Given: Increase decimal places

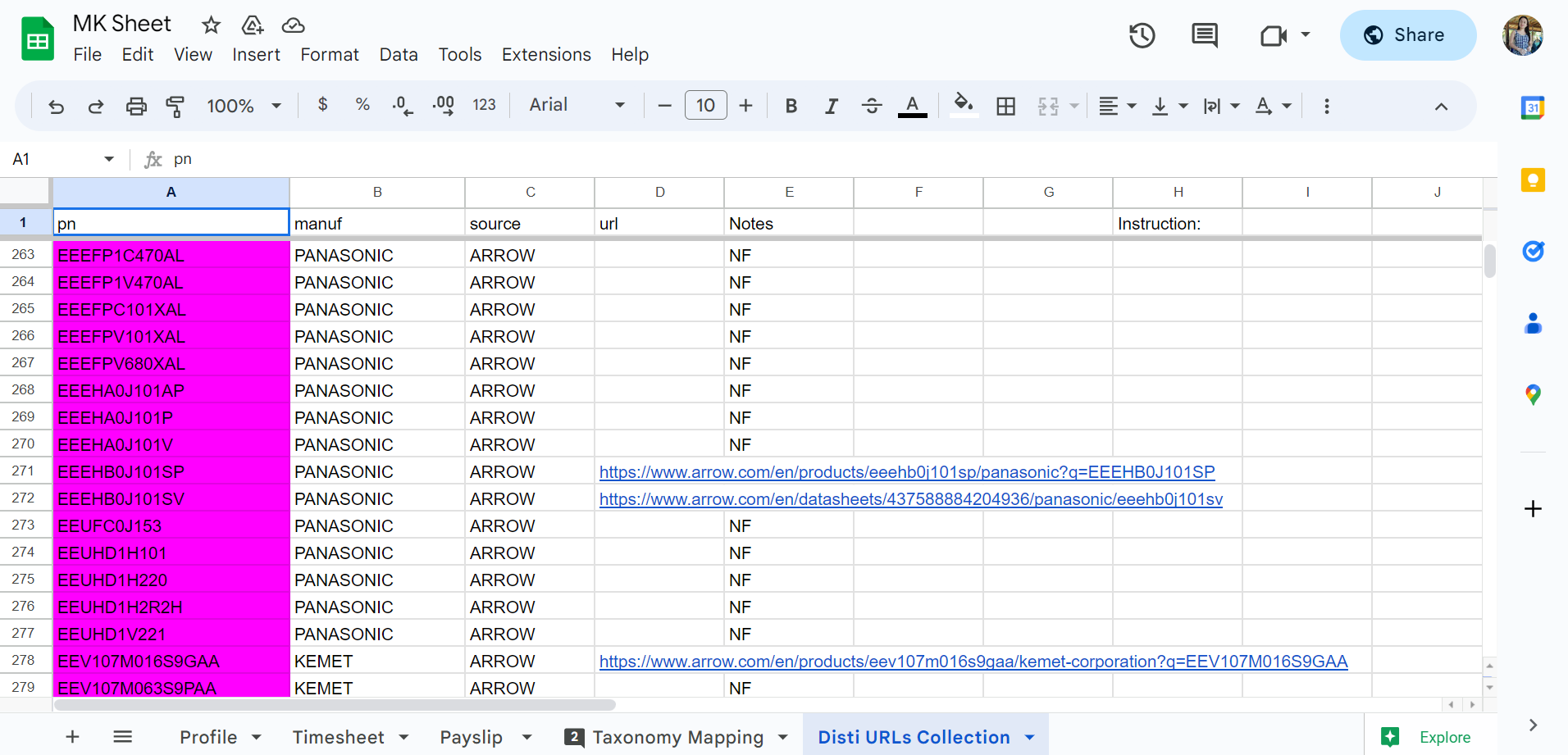Looking at the screenshot, I should (x=444, y=106).
